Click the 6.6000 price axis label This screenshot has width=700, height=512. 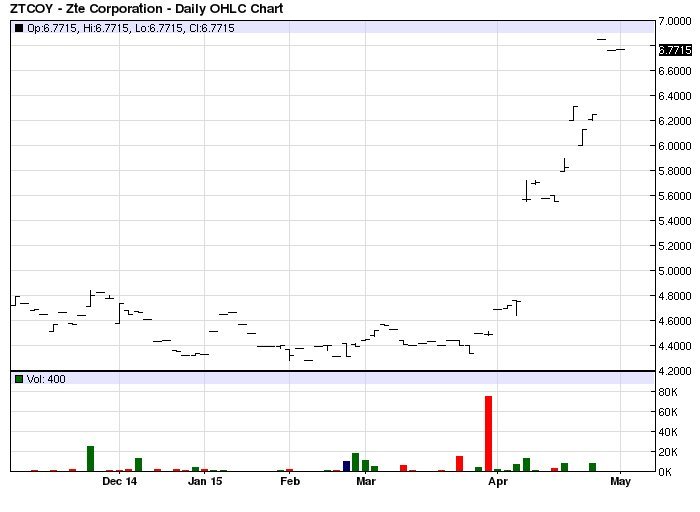pos(675,71)
